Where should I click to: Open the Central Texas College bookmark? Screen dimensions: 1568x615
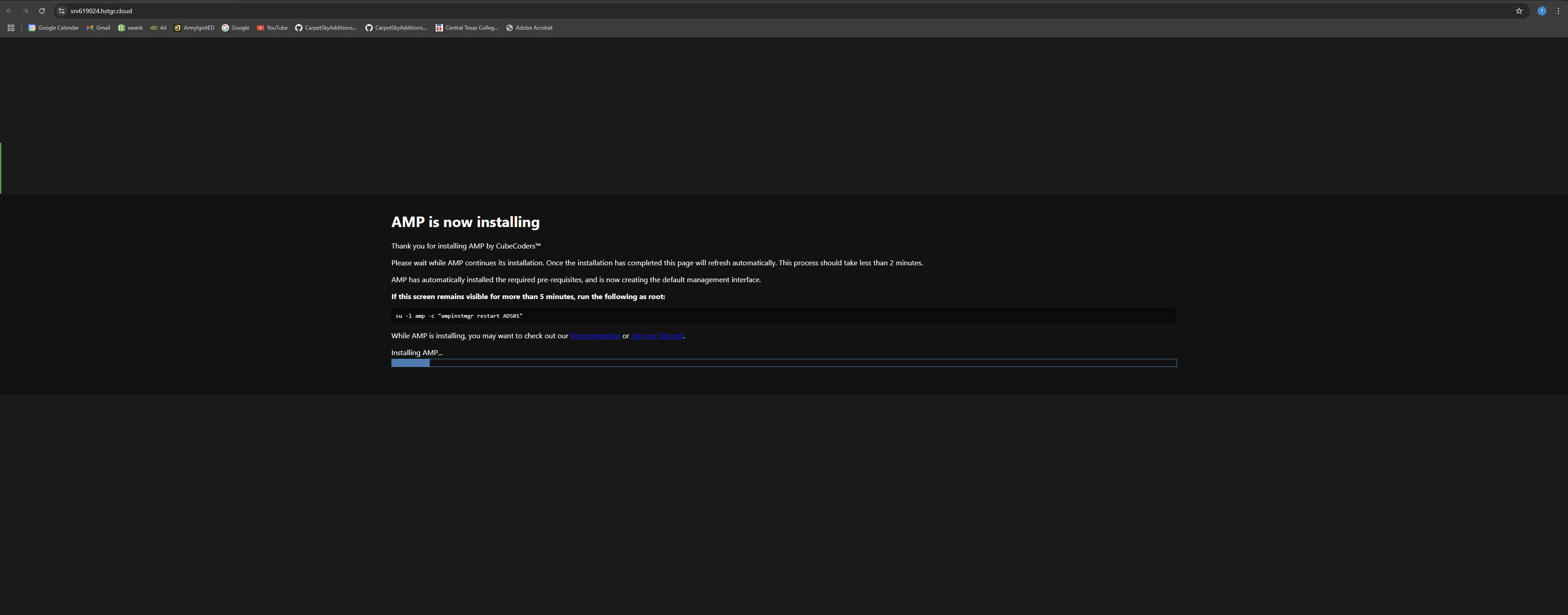point(467,28)
